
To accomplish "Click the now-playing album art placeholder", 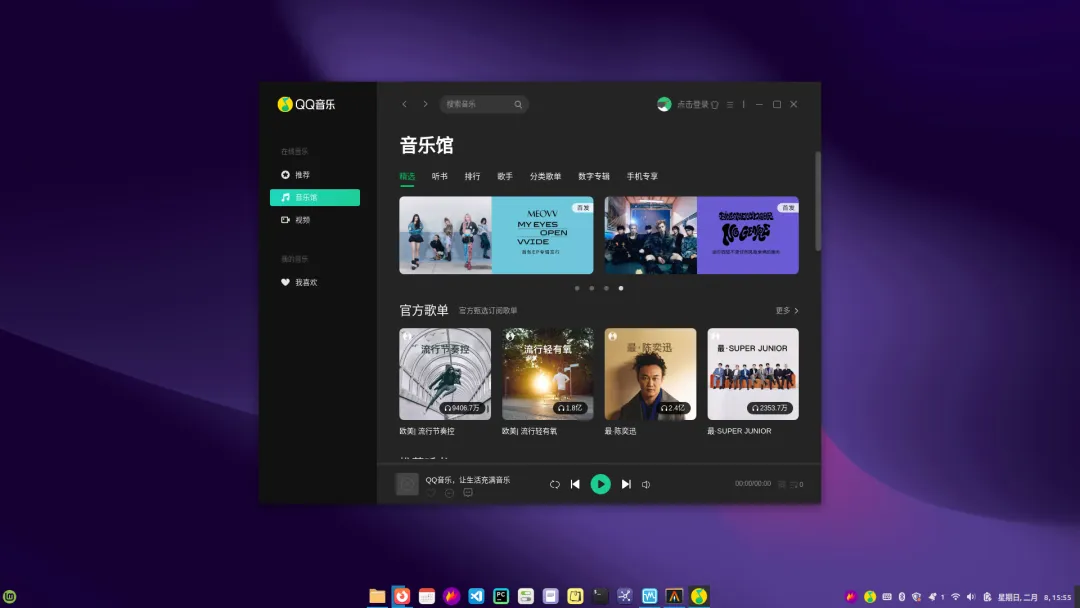I will (406, 484).
